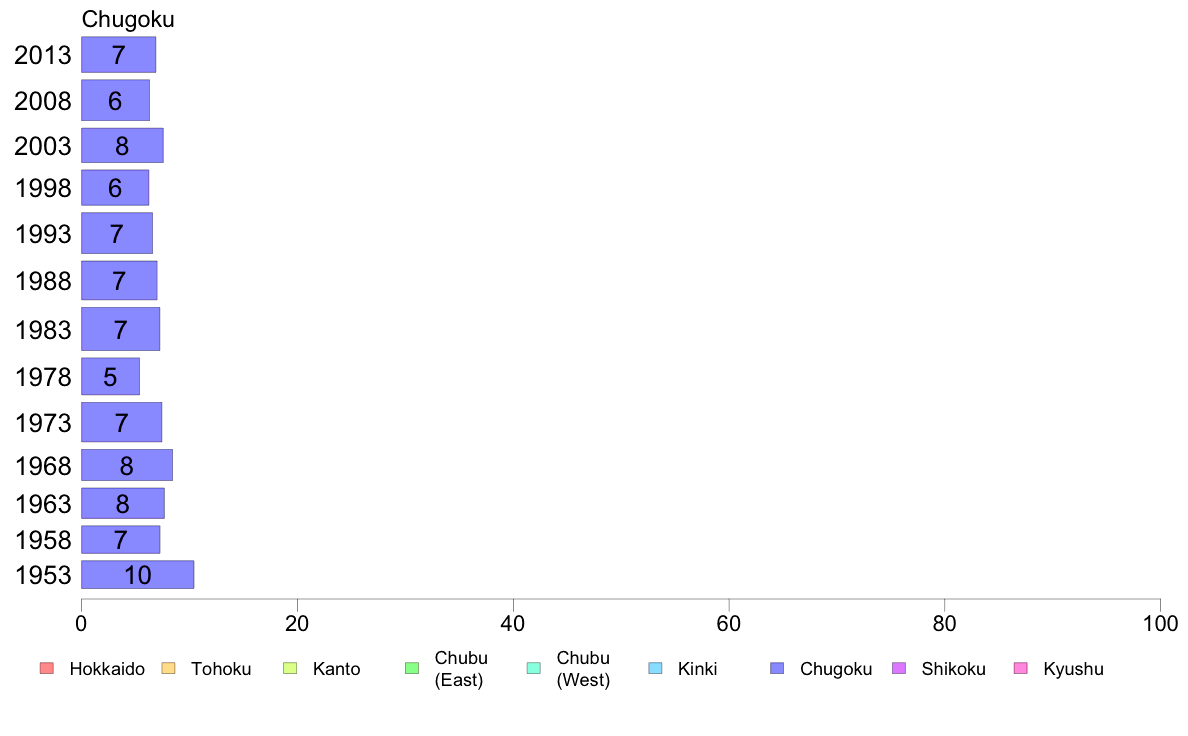
Task: Select the 2003 bar showing 8
Action: [122, 146]
